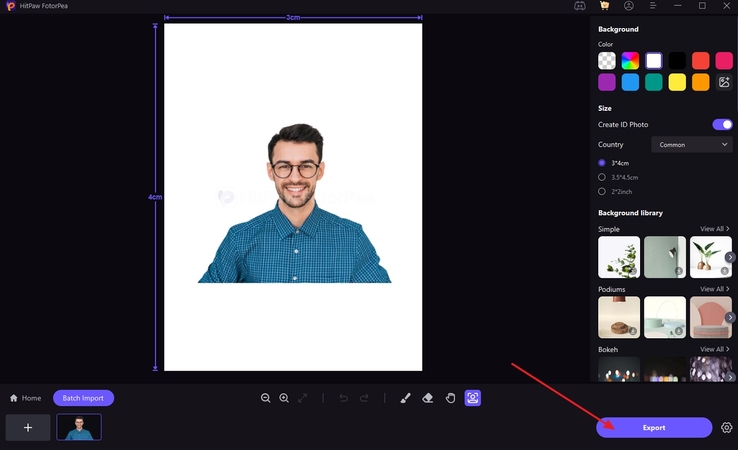Open the hamburger menu in title bar

coord(652,6)
